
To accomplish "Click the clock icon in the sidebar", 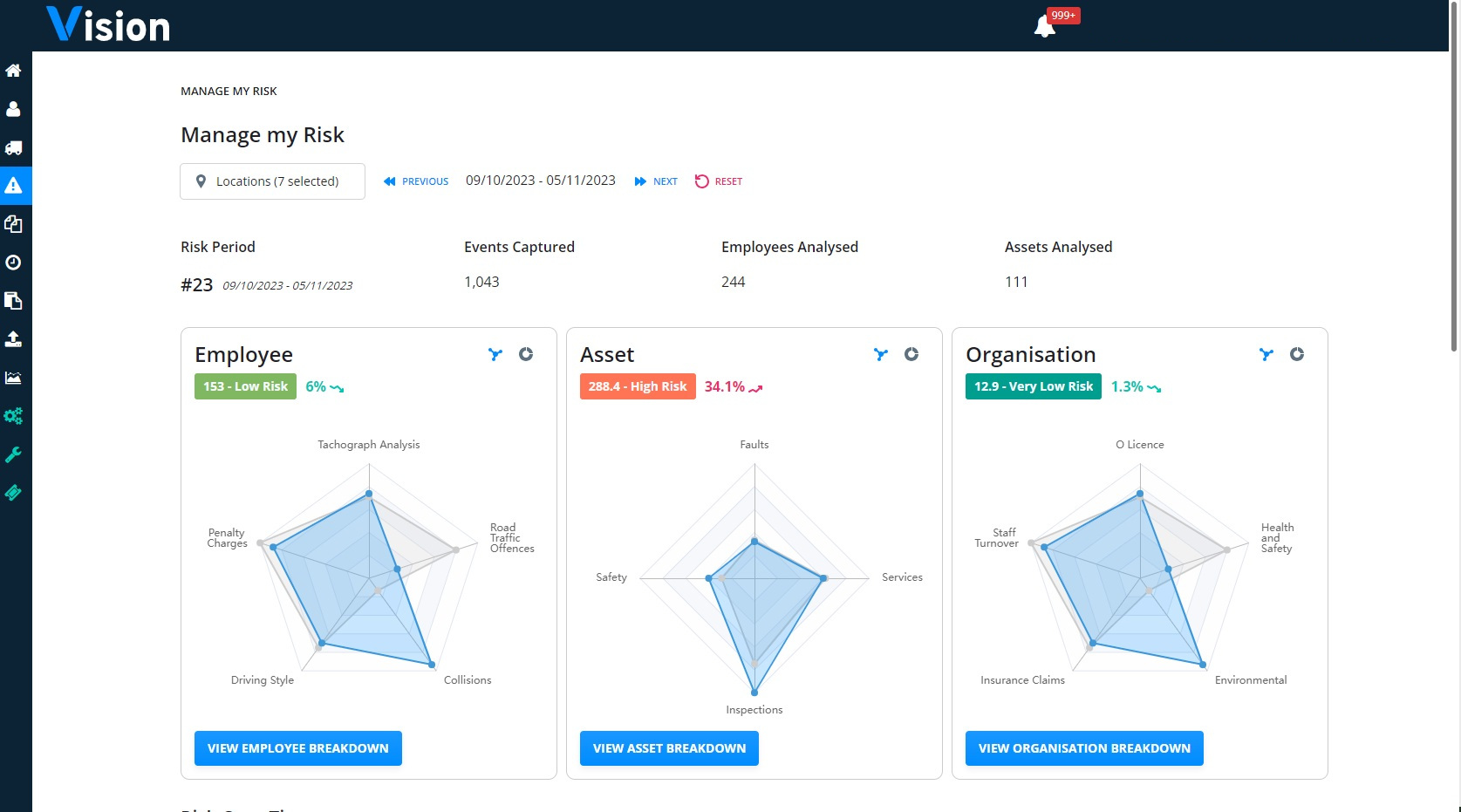I will click(x=13, y=263).
